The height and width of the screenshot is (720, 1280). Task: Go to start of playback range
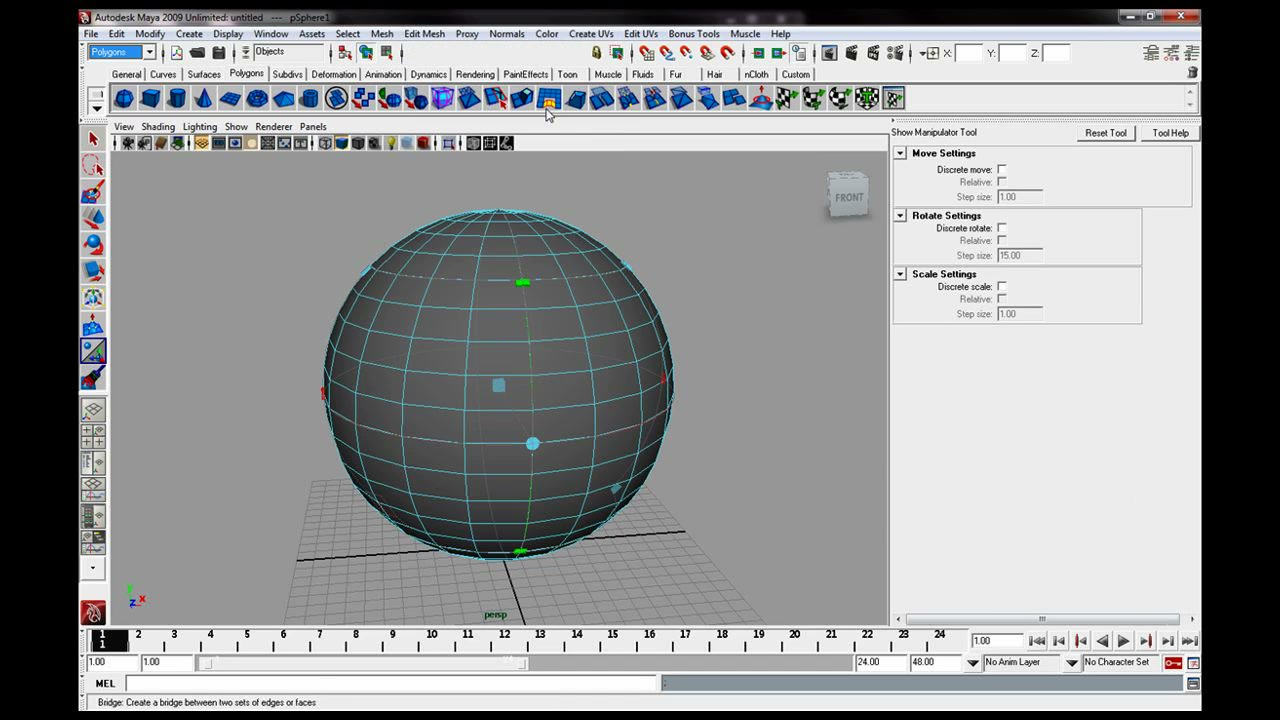[1036, 641]
